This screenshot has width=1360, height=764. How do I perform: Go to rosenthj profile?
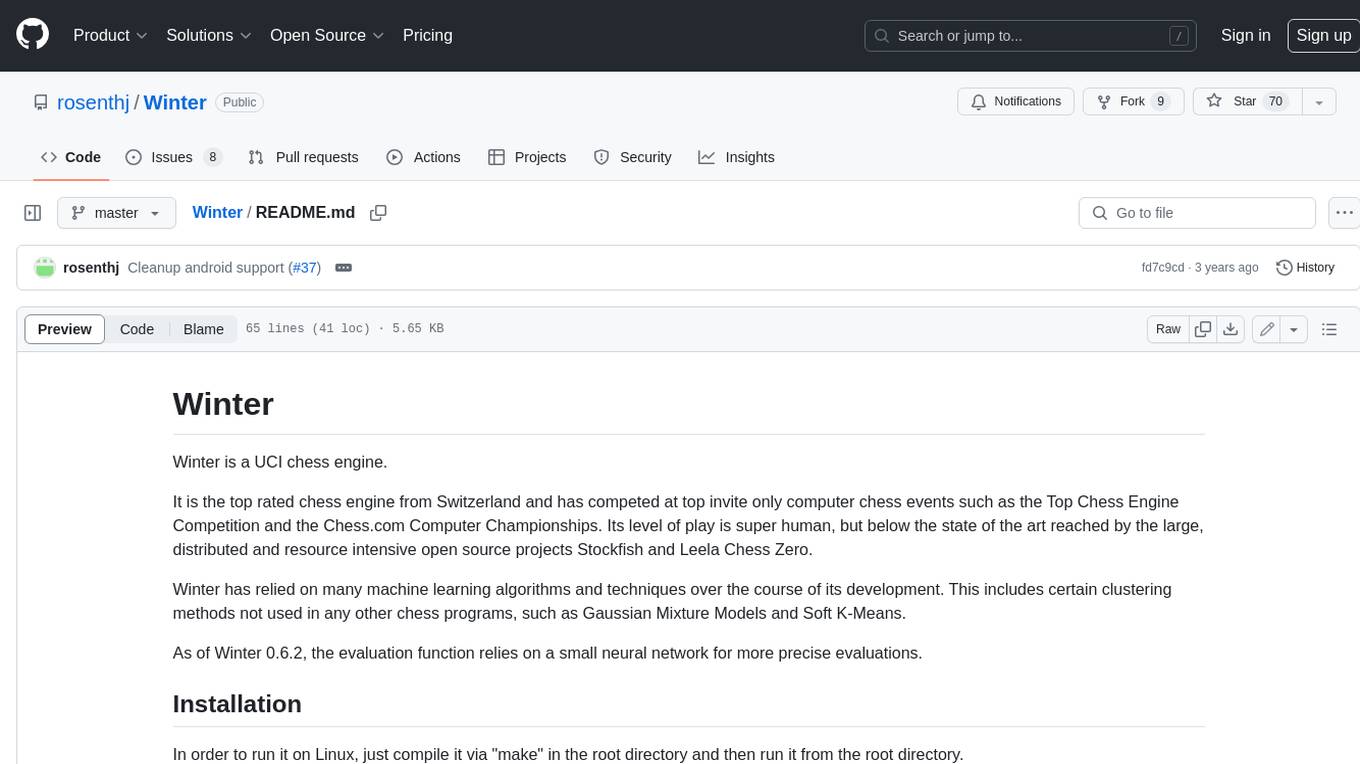pyautogui.click(x=93, y=102)
